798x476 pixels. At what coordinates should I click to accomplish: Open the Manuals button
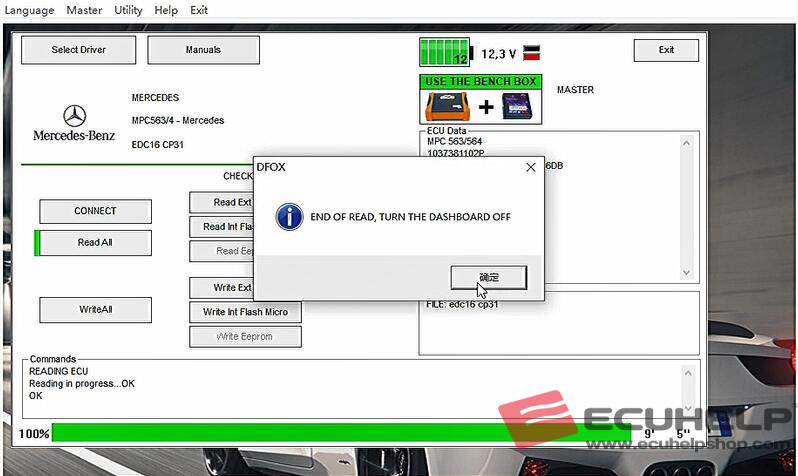point(203,50)
